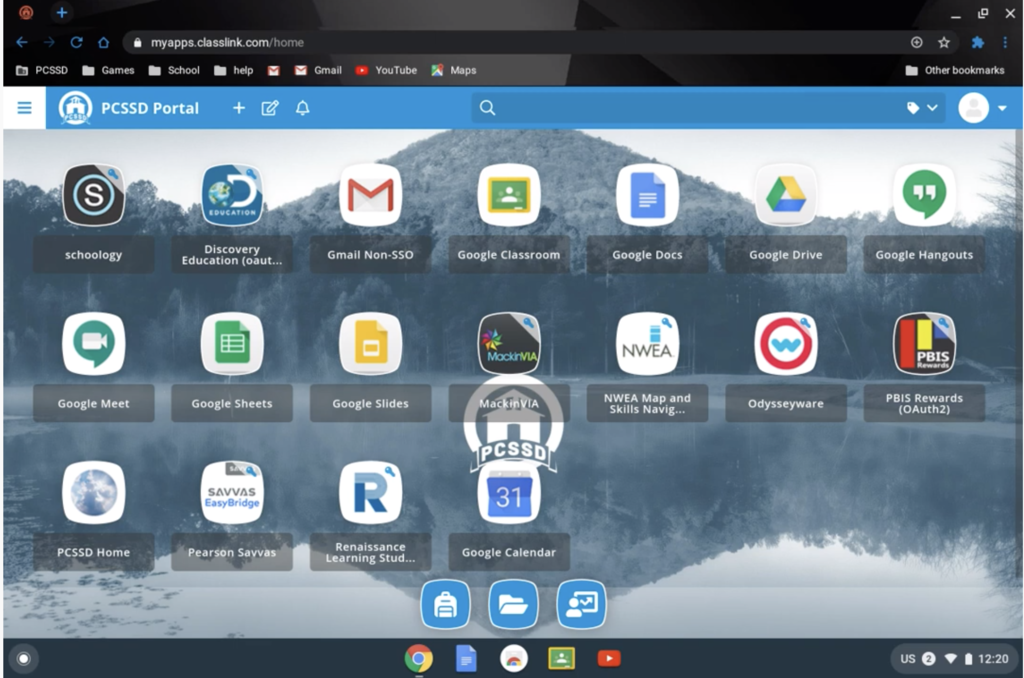Open Google Sheets app icon

pos(232,344)
